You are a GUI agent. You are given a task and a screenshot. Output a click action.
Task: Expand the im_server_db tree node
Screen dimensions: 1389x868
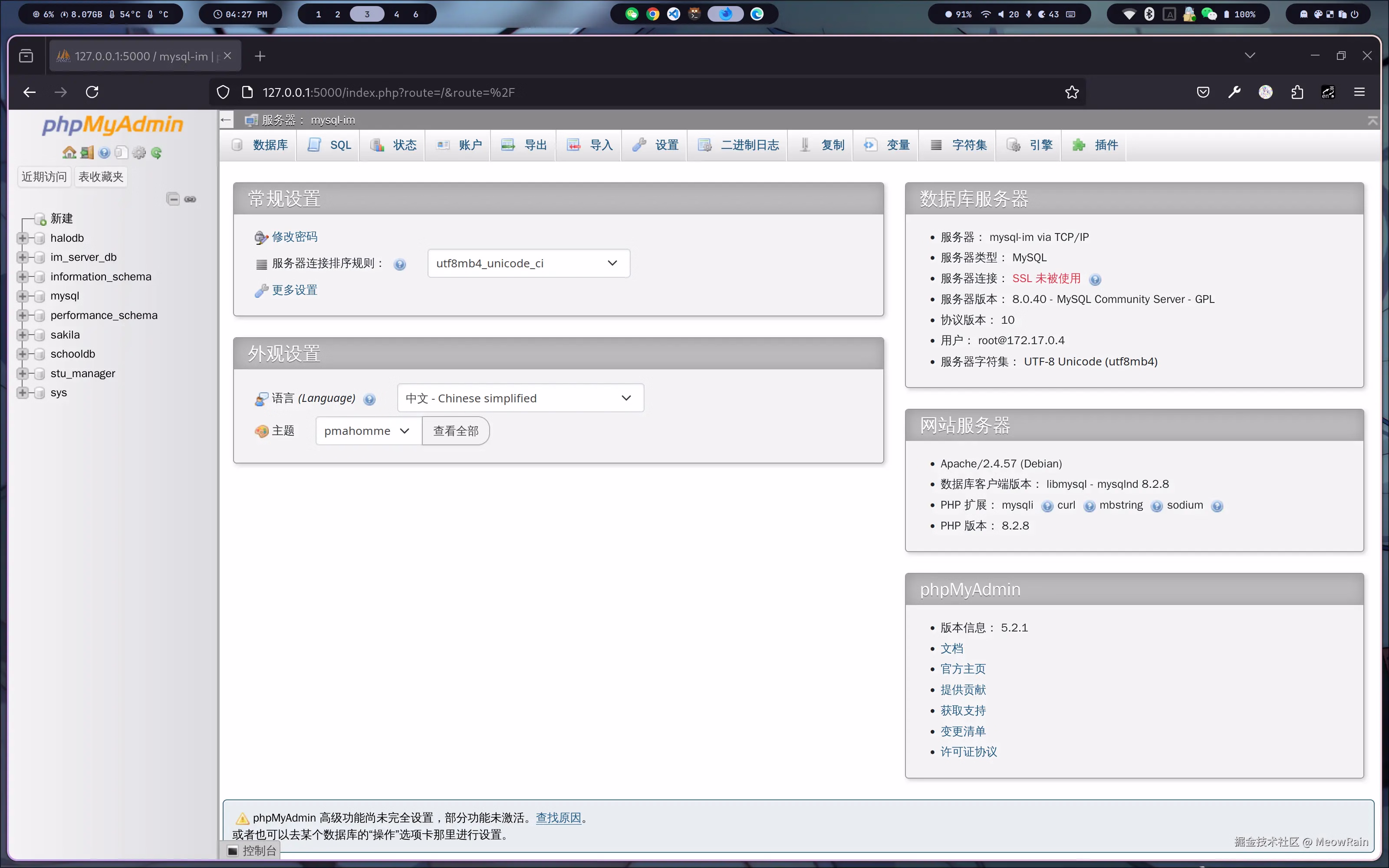[x=23, y=257]
